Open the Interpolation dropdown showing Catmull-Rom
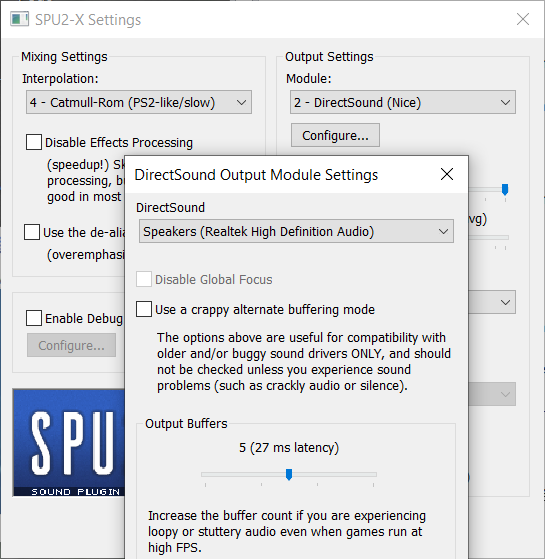Viewport: 545px width, 559px height. [x=139, y=102]
